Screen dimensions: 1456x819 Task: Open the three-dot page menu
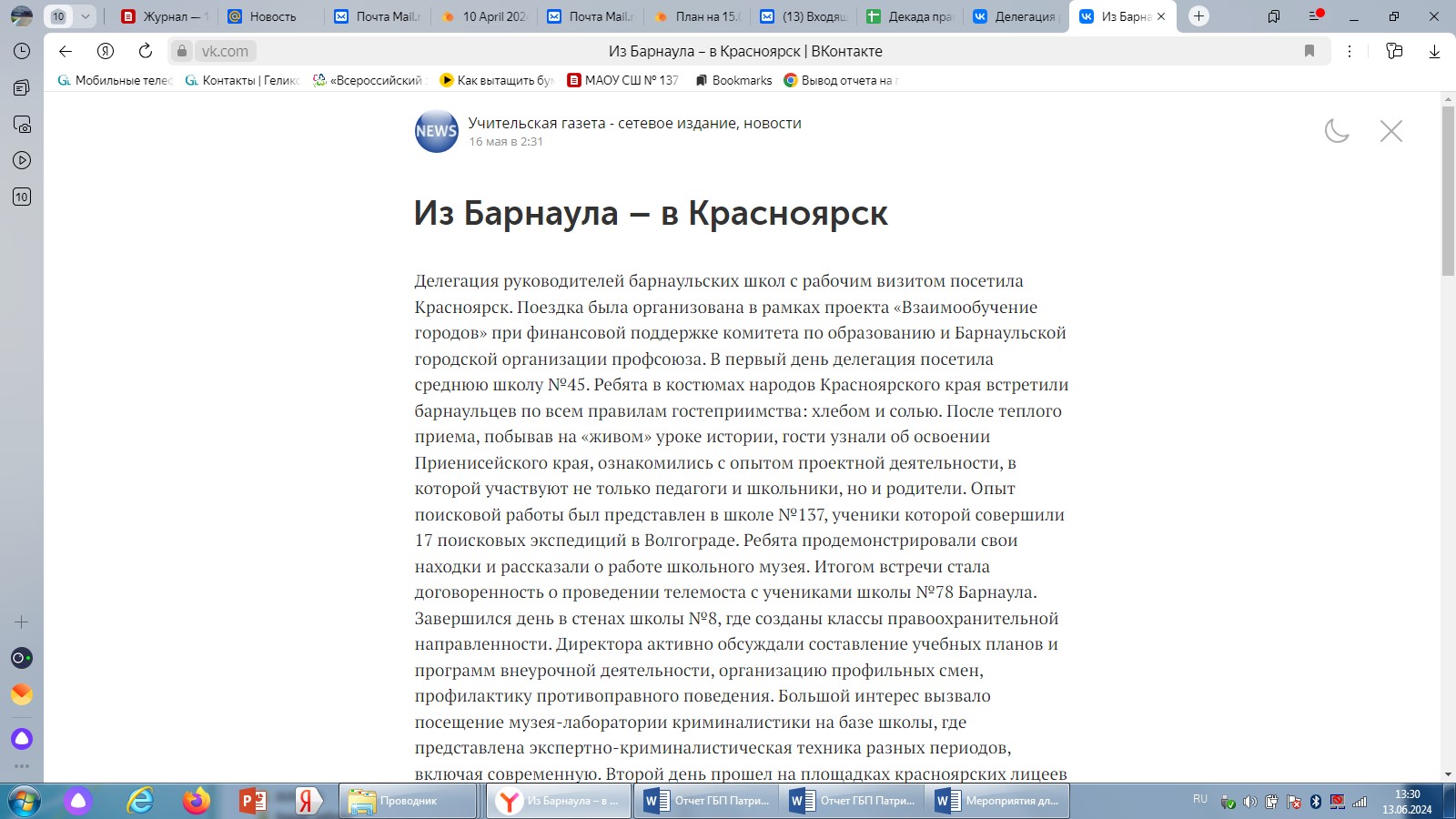pyautogui.click(x=1350, y=51)
